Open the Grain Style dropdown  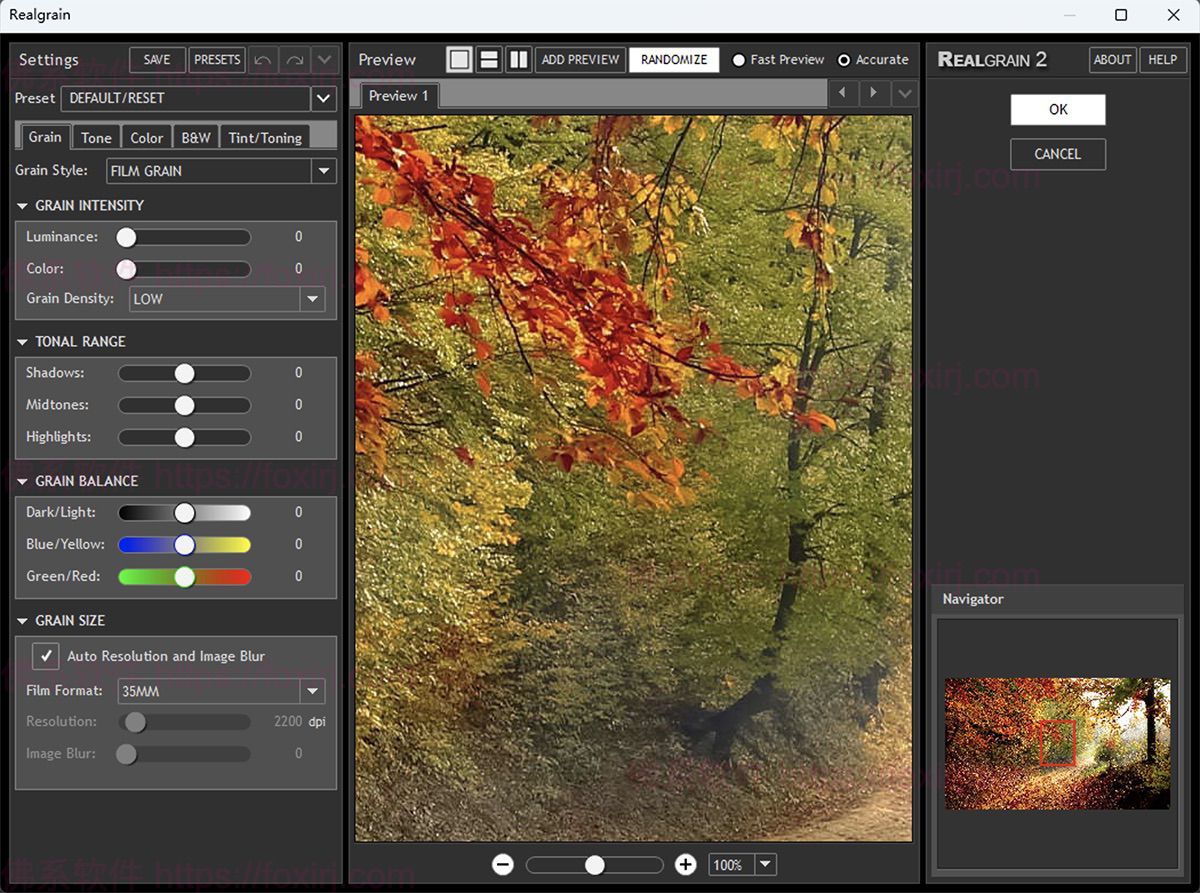(x=323, y=171)
